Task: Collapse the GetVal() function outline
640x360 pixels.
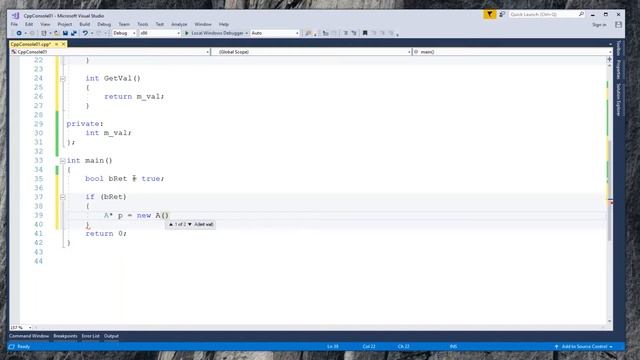Action: click(x=62, y=78)
